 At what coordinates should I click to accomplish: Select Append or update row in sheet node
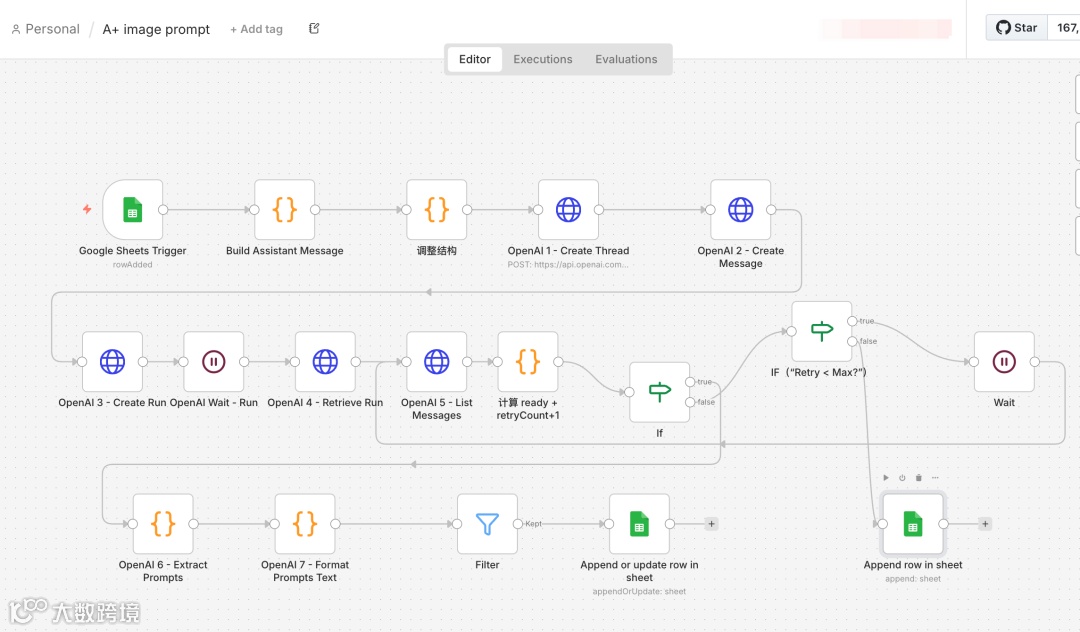tap(639, 524)
